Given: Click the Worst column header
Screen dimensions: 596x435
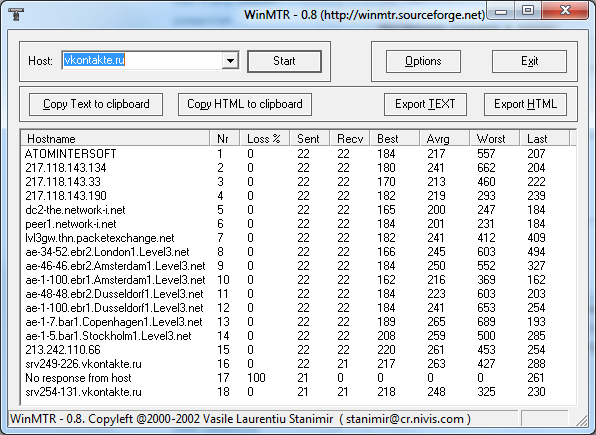Looking at the screenshot, I should click(495, 139).
